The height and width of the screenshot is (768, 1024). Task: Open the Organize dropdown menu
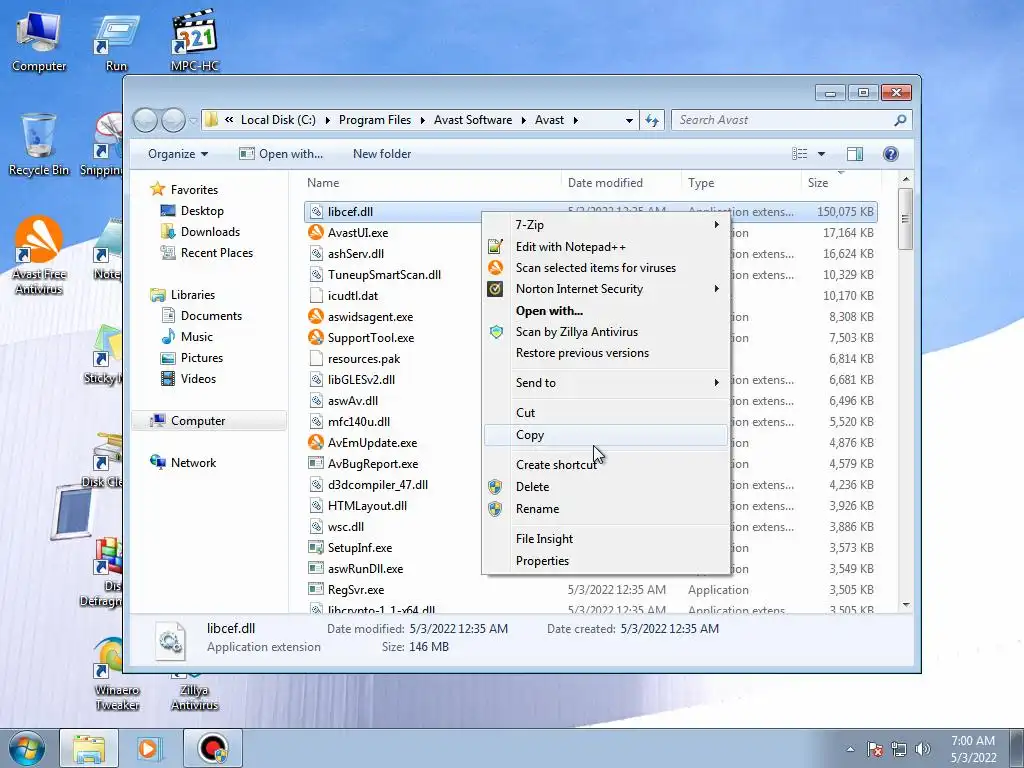point(178,153)
